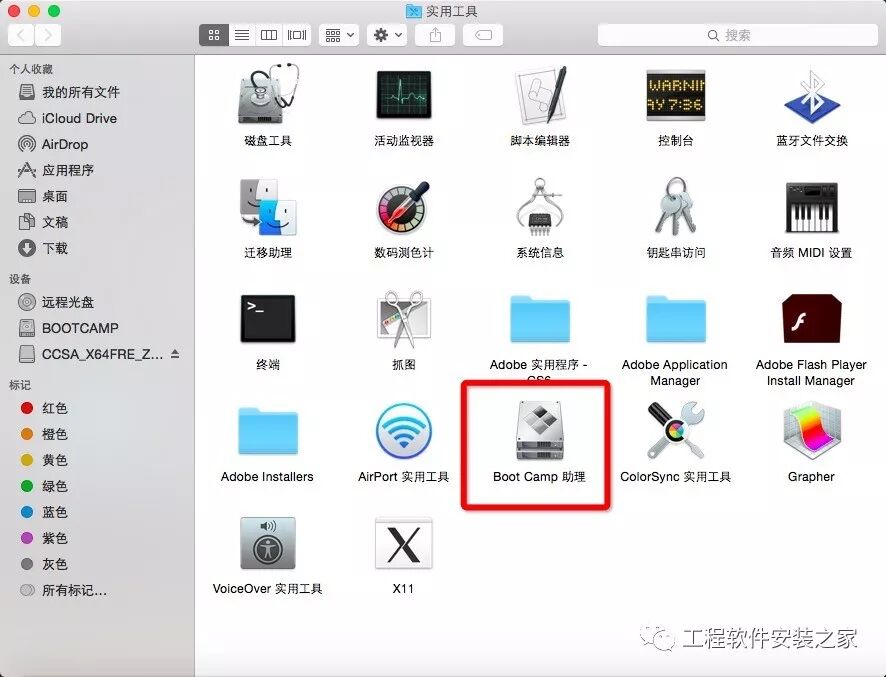Open 活动监视器 Activity Monitor icon

click(x=403, y=95)
